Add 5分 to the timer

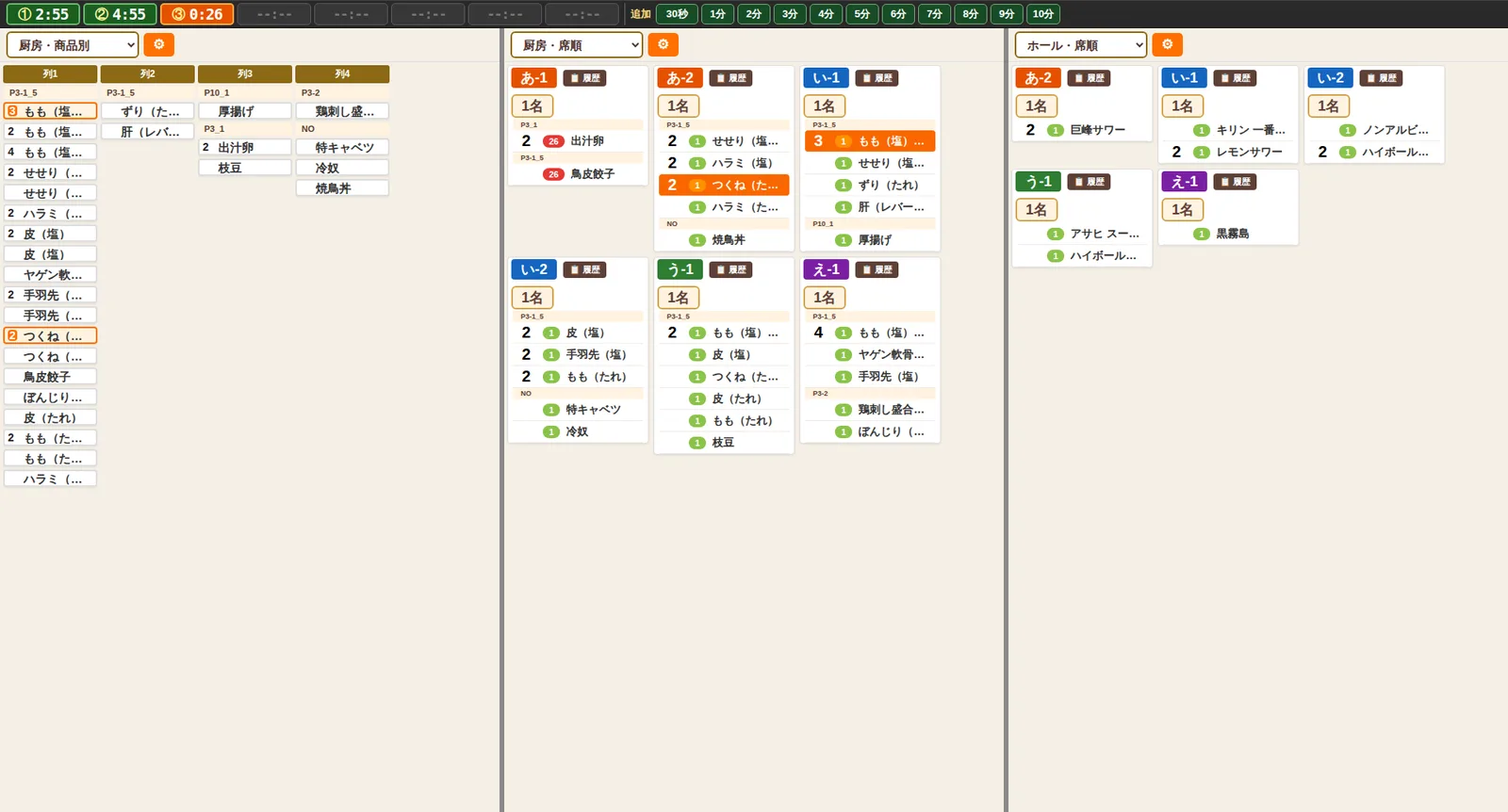(x=862, y=14)
